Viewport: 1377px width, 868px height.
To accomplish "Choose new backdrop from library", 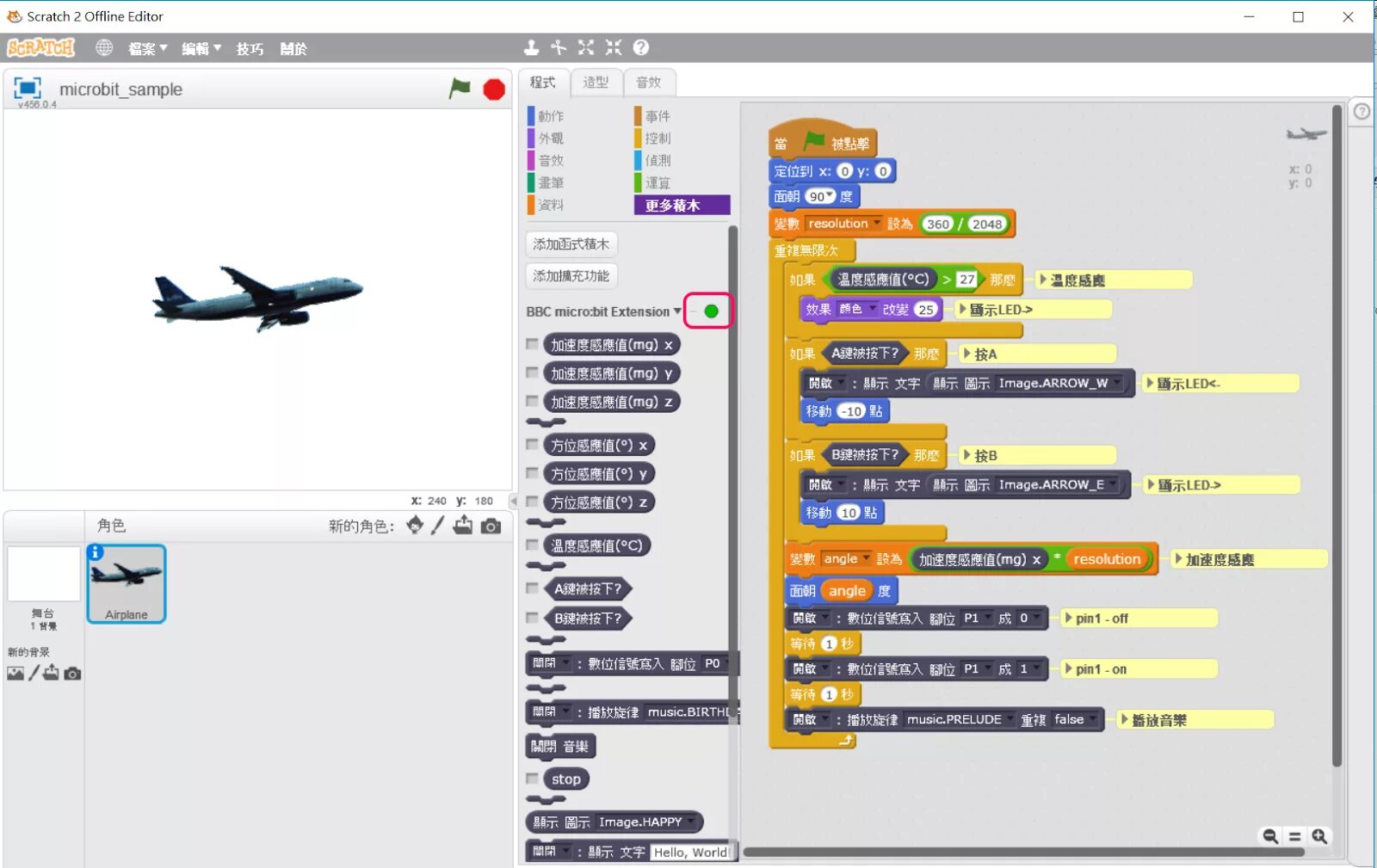I will tap(15, 674).
